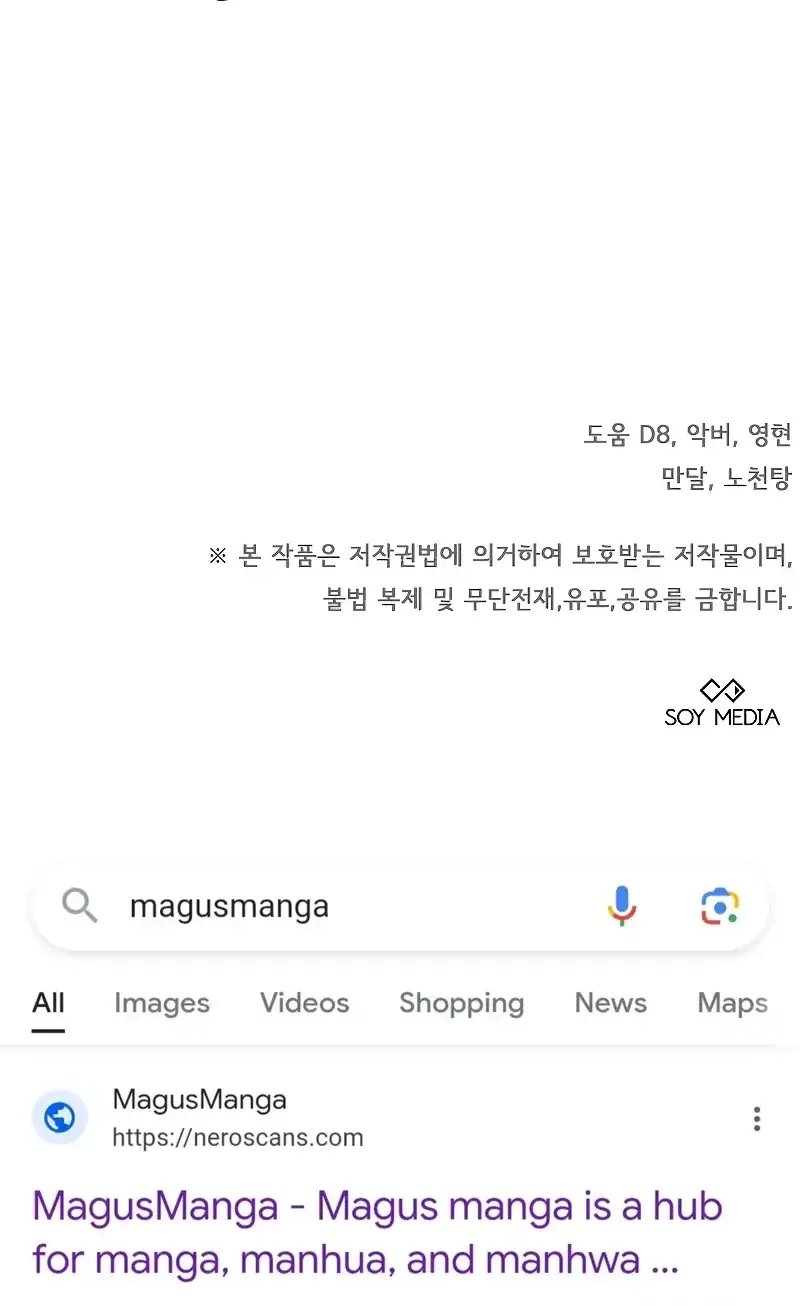Focus the search box containing magusmanga

coord(400,906)
